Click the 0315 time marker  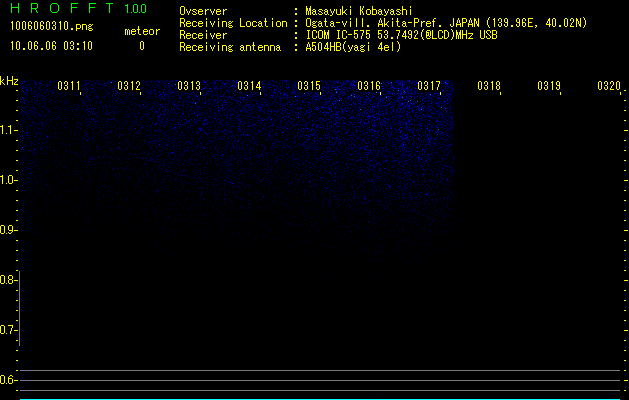coord(308,86)
